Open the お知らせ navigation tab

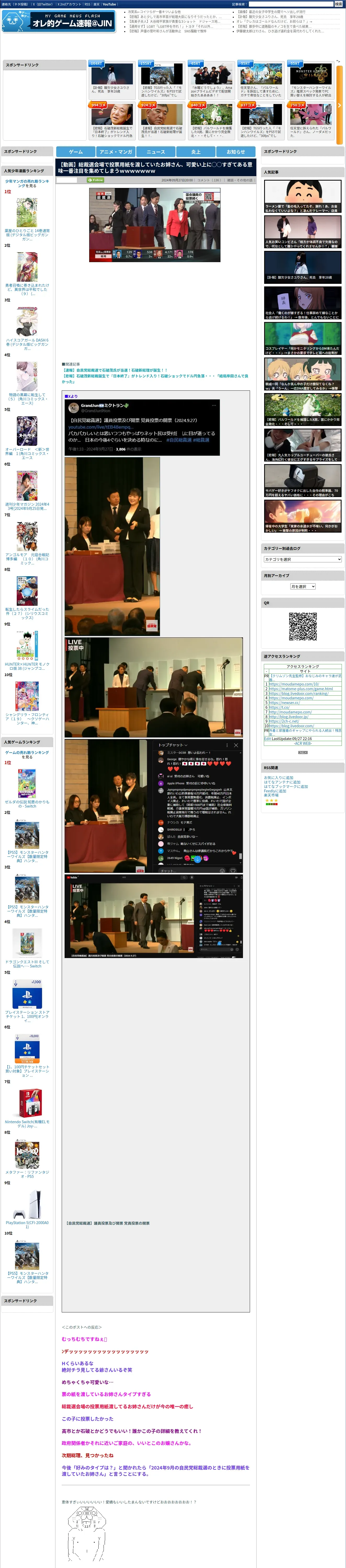[x=236, y=152]
